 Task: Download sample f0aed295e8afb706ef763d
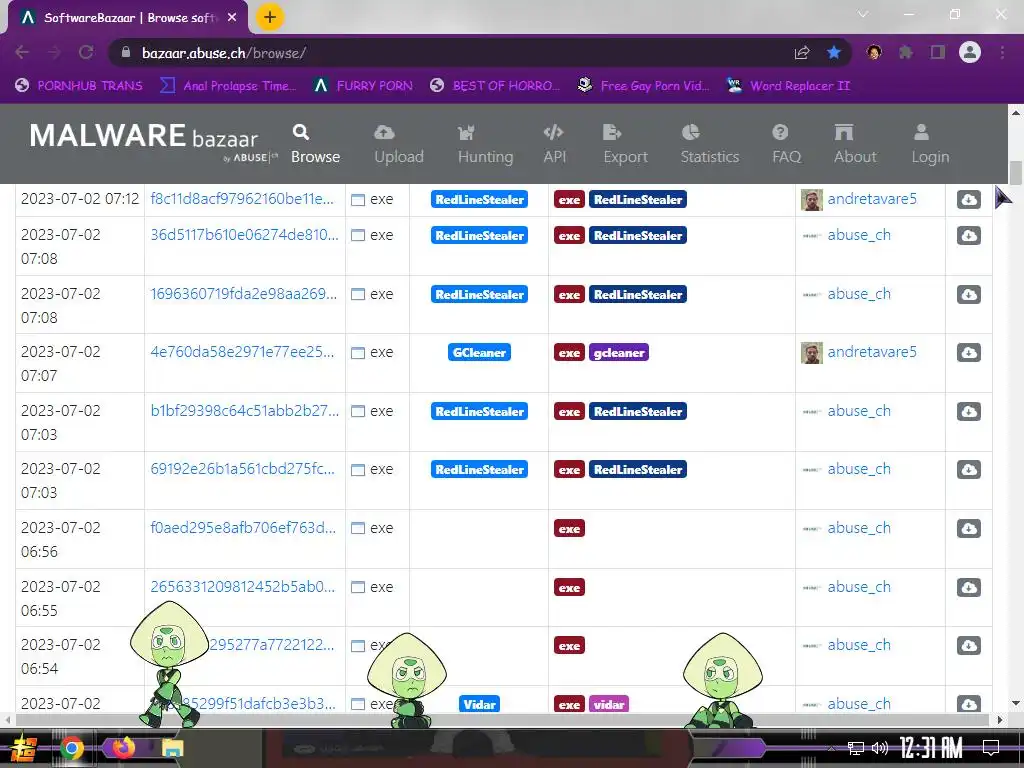point(968,528)
